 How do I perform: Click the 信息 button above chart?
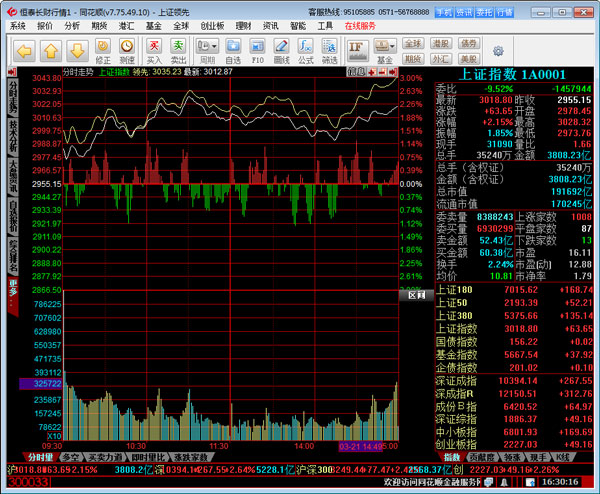pos(356,72)
